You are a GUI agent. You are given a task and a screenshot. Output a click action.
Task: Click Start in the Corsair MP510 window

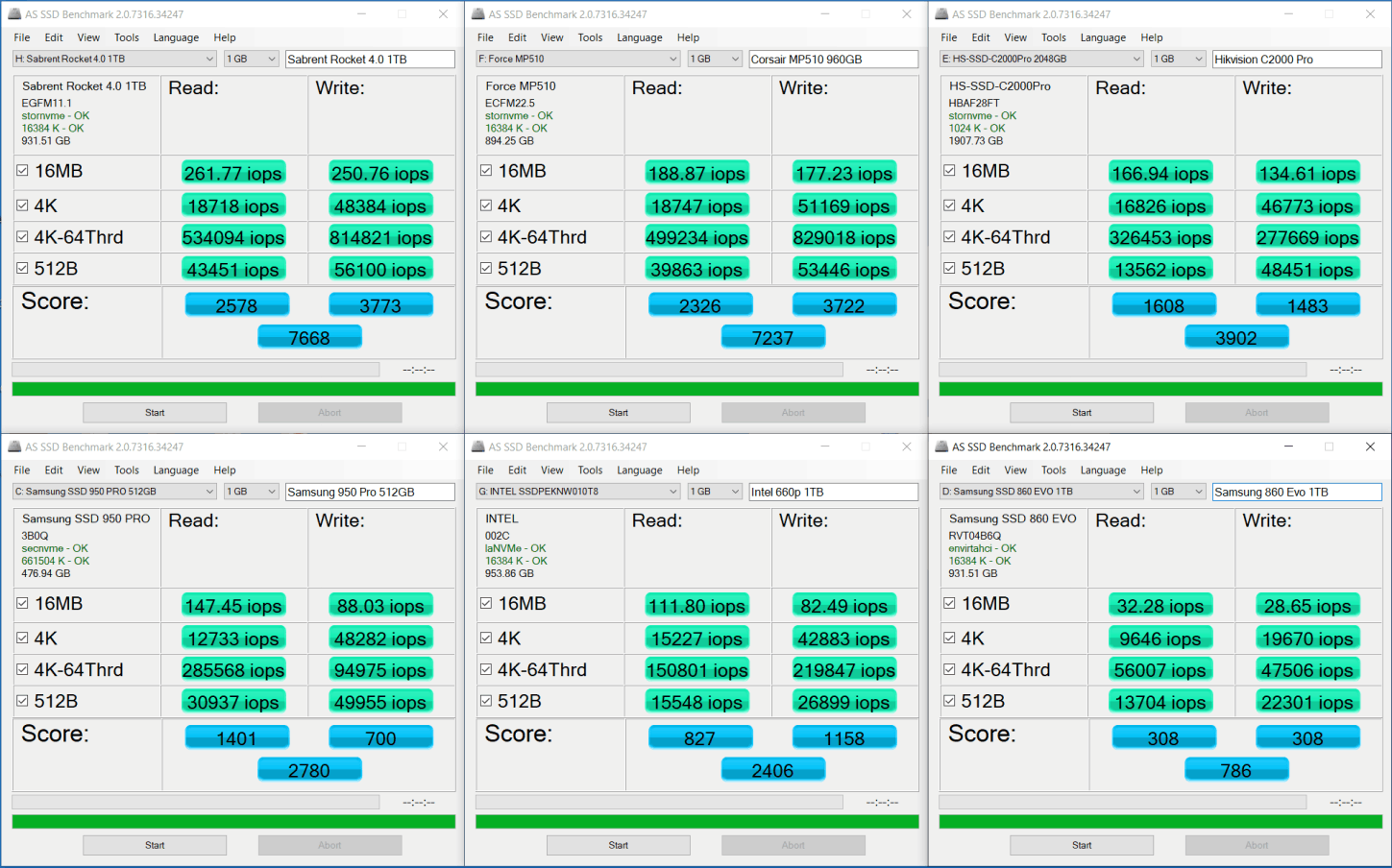(x=619, y=413)
